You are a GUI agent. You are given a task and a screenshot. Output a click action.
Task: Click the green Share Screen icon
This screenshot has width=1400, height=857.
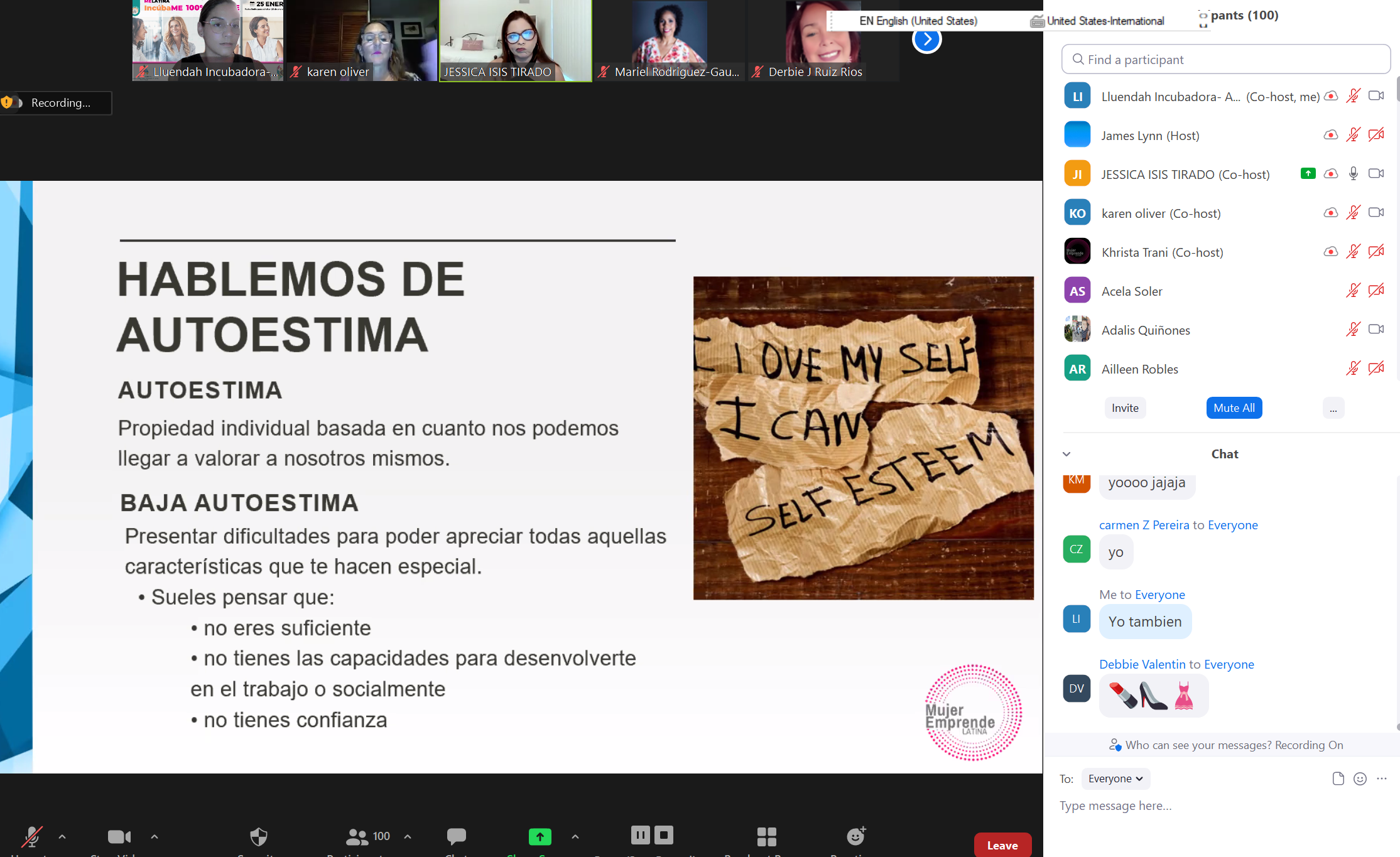(540, 836)
